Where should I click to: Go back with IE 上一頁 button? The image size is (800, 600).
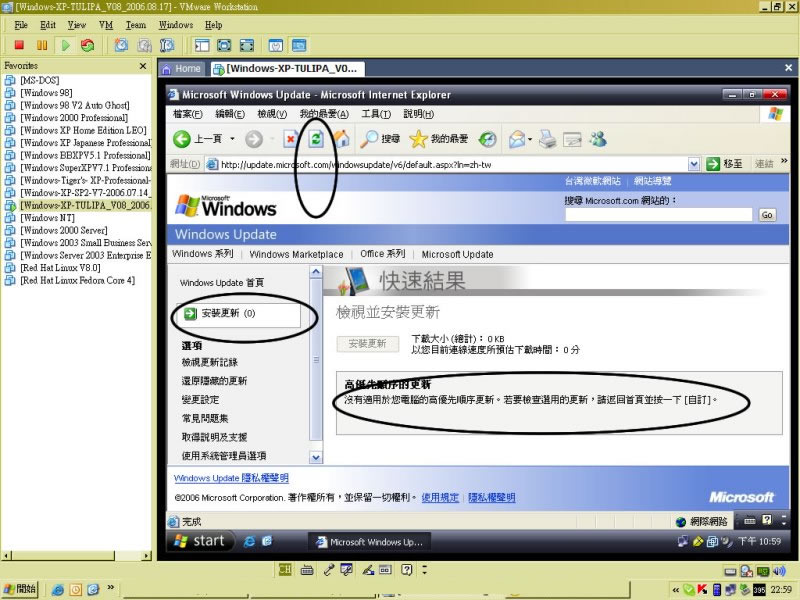[197, 139]
